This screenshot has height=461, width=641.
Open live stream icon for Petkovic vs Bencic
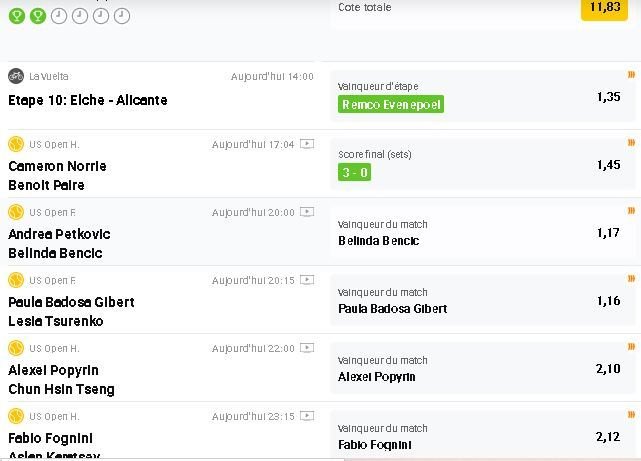point(307,212)
